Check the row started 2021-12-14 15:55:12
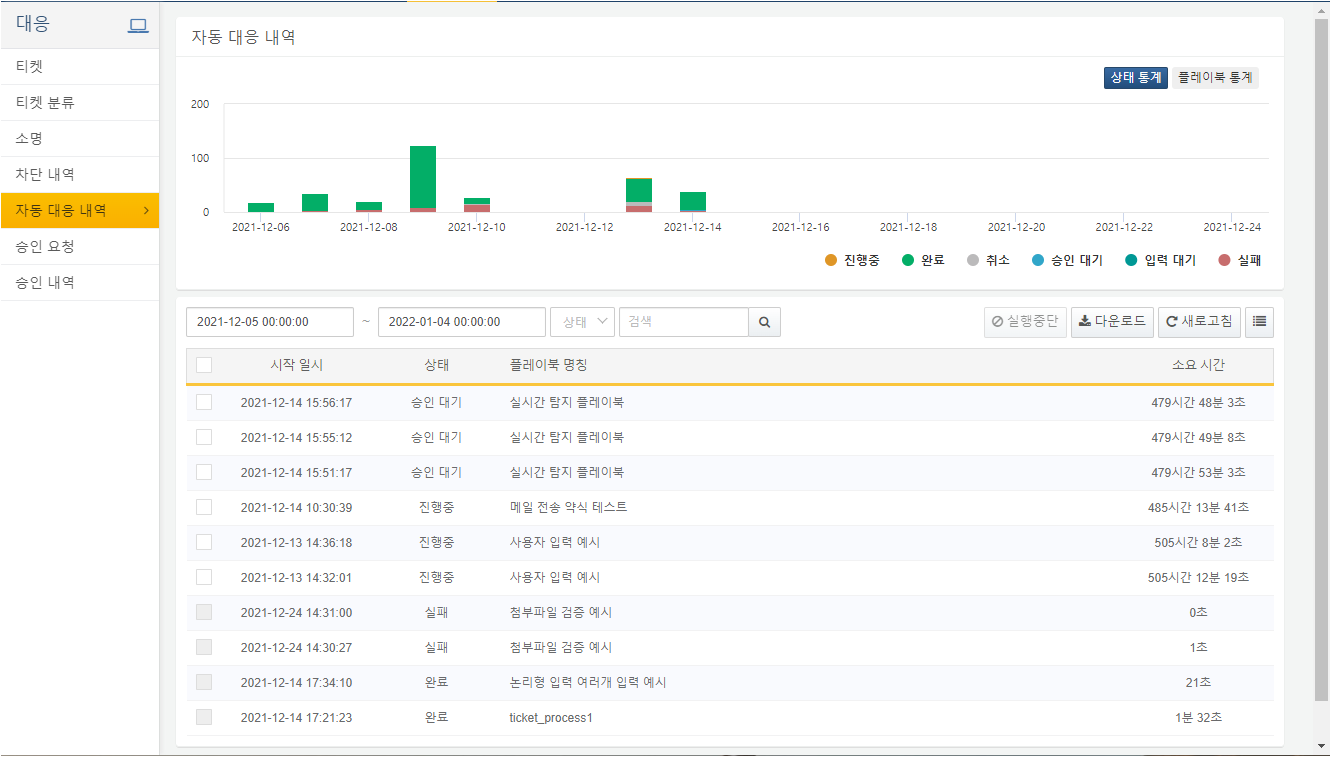Image resolution: width=1331 pixels, height=757 pixels. [x=204, y=437]
